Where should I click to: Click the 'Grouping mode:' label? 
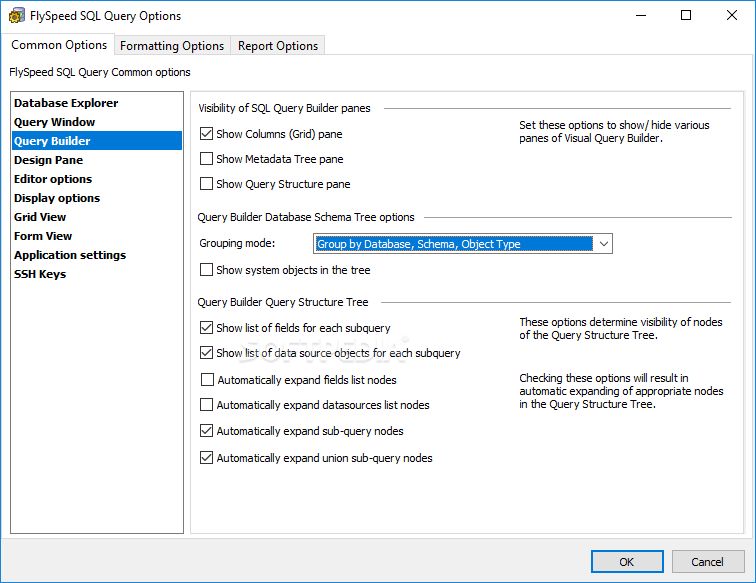pyautogui.click(x=237, y=243)
